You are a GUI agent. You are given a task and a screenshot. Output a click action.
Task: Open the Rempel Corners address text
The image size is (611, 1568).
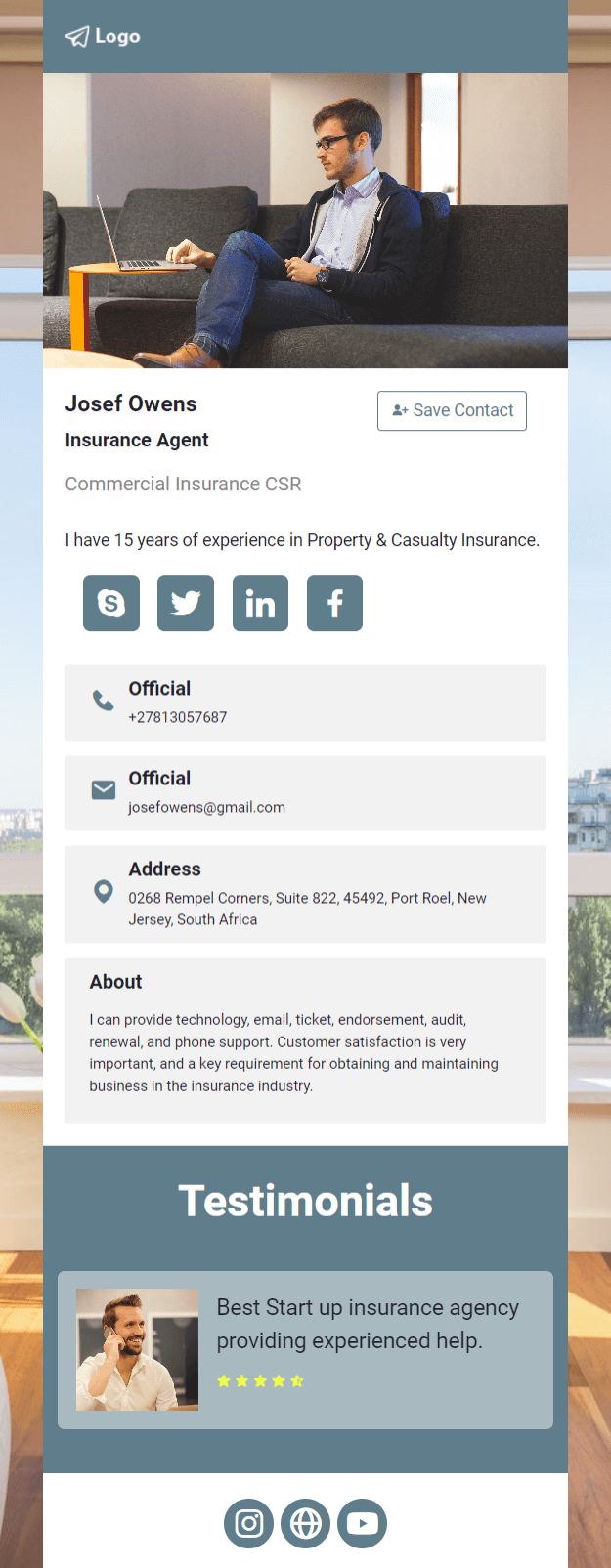[x=307, y=909]
